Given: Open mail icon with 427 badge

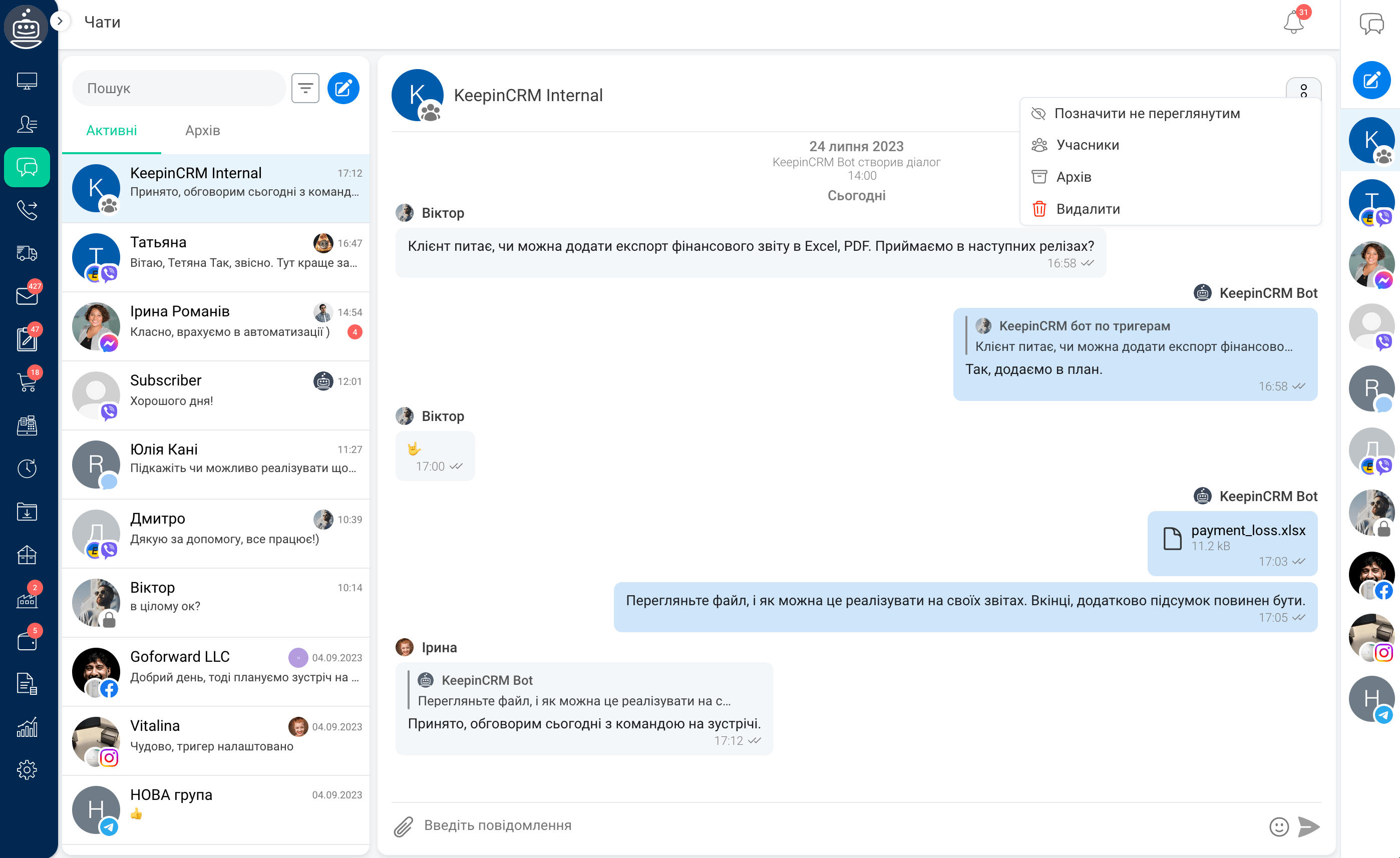Looking at the screenshot, I should (27, 295).
